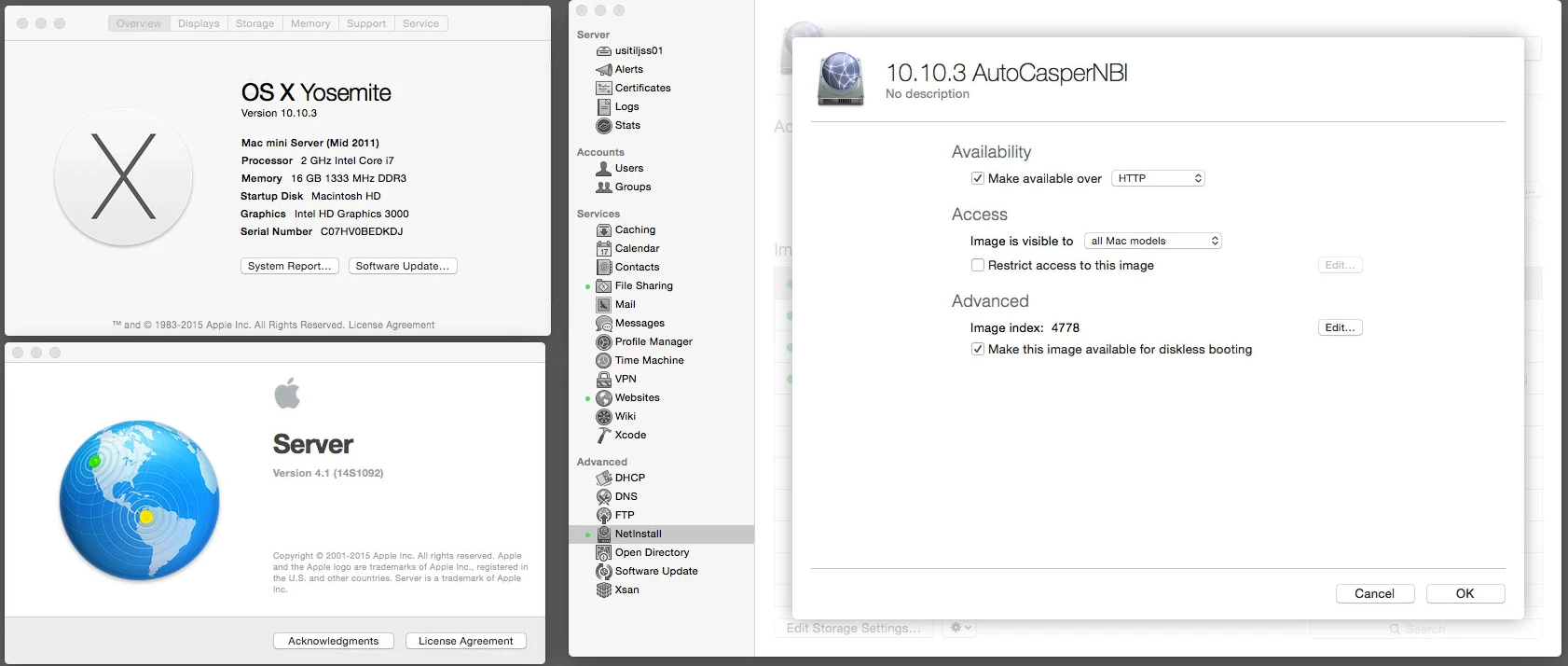Open the Xcode hammer icon
The height and width of the screenshot is (666, 1568).
[x=604, y=435]
